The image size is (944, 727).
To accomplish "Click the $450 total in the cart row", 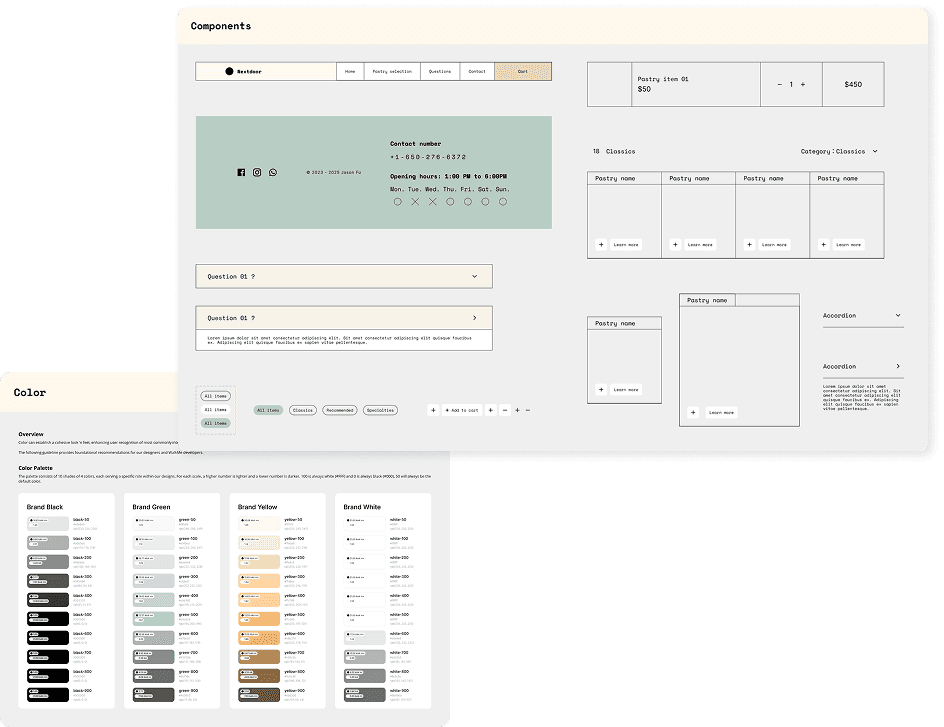I will pyautogui.click(x=853, y=84).
